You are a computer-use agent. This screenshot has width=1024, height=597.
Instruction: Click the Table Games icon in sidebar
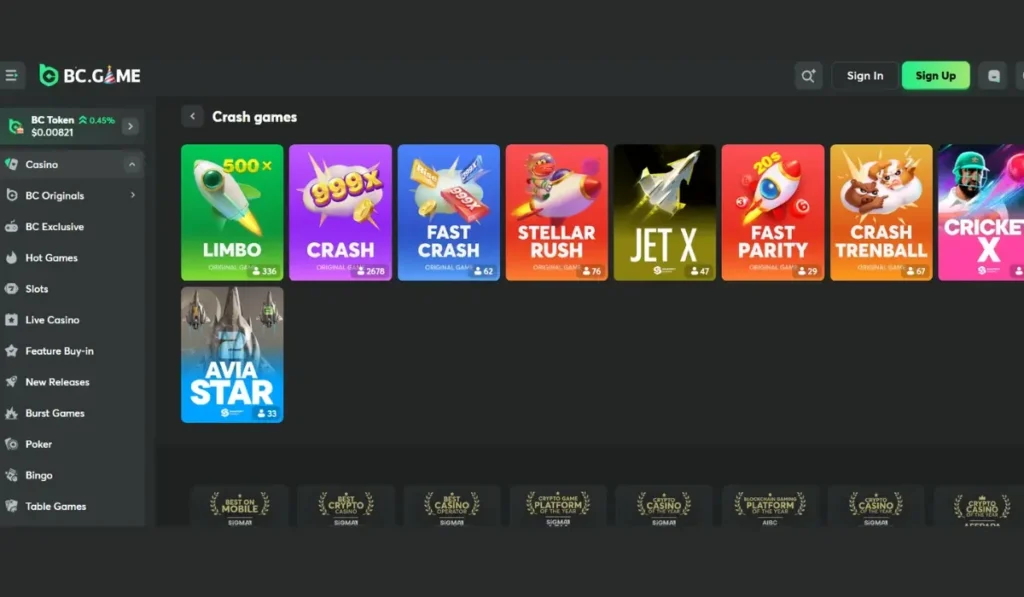click(13, 506)
